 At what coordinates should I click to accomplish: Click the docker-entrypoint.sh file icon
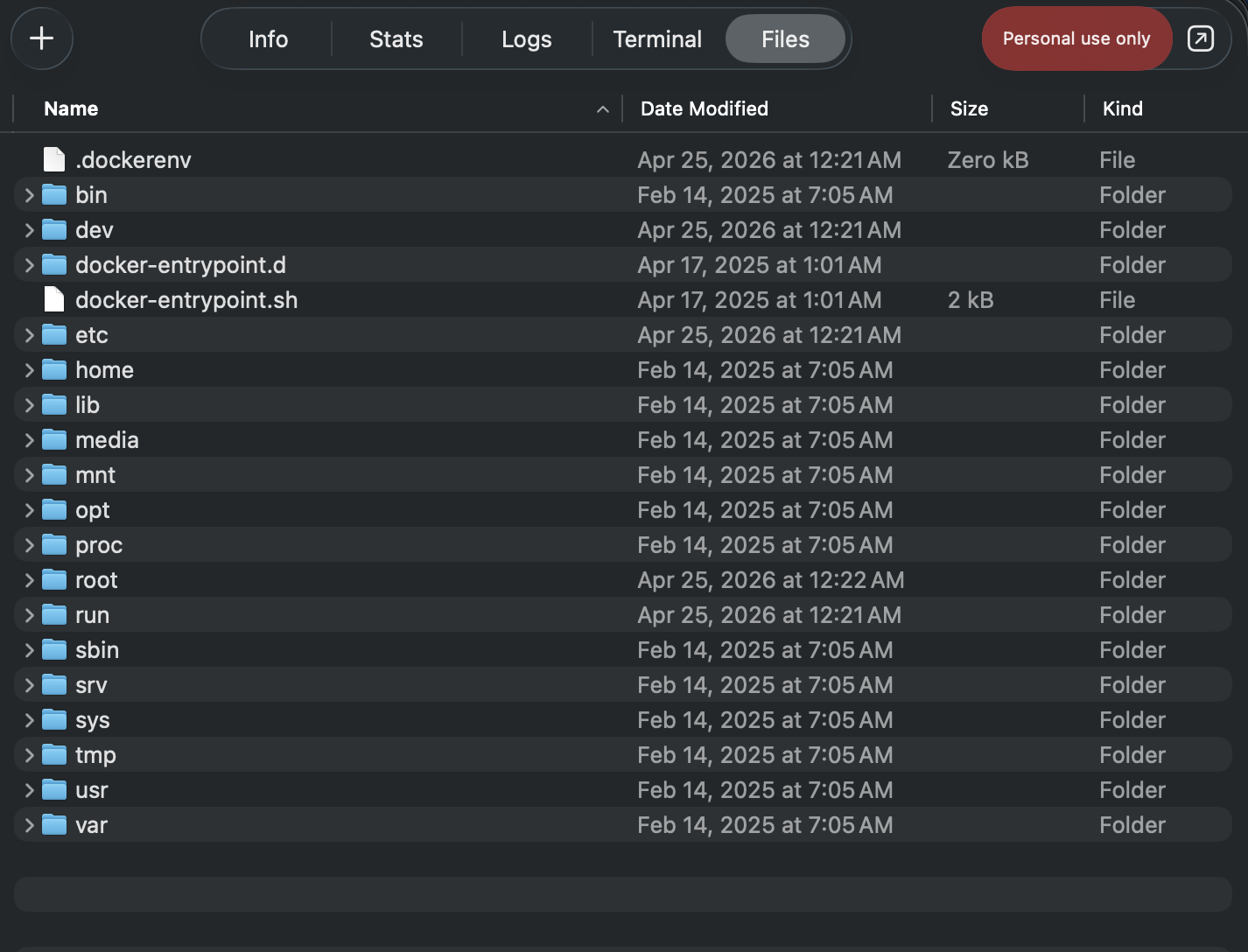point(54,299)
